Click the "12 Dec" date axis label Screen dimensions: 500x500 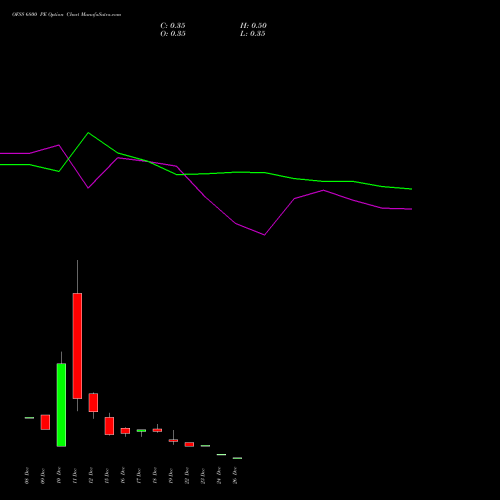[91, 476]
